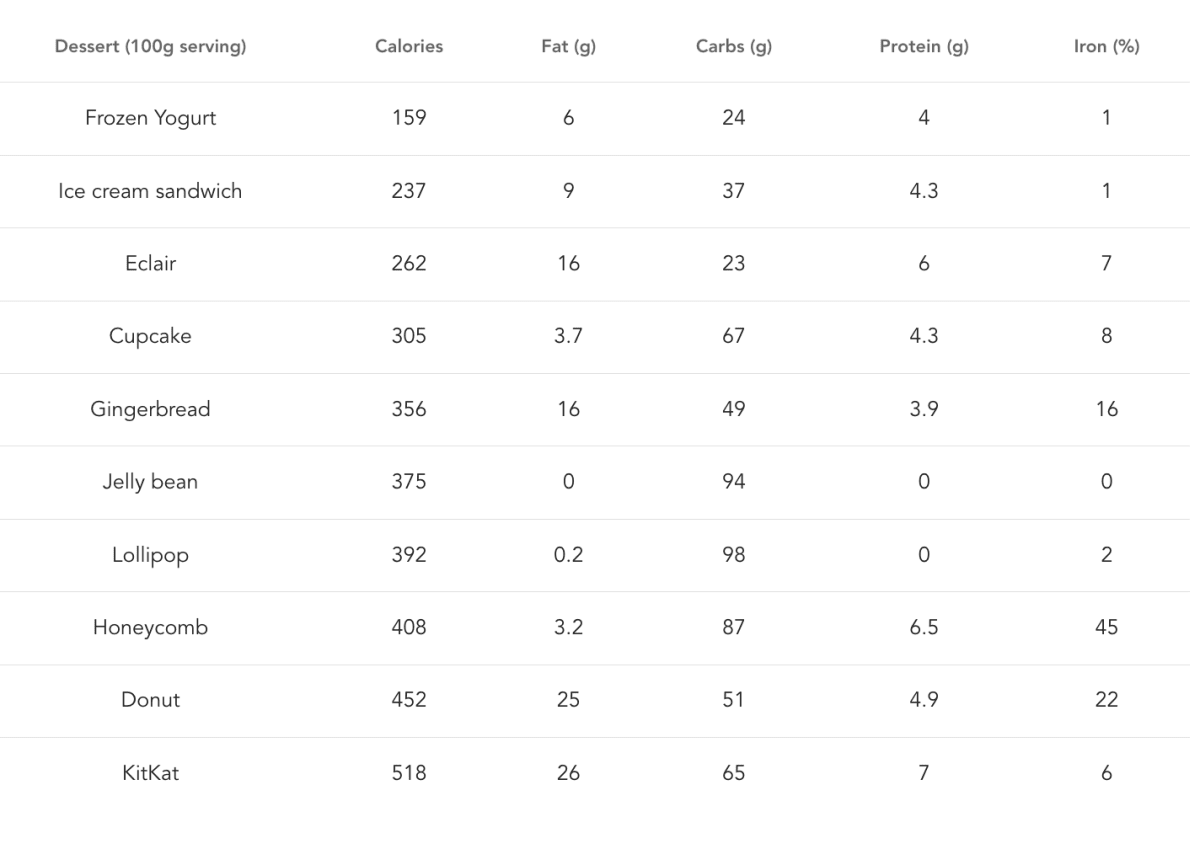Sort by the Dessert (100g serving) header
The height and width of the screenshot is (849, 1200).
(151, 46)
